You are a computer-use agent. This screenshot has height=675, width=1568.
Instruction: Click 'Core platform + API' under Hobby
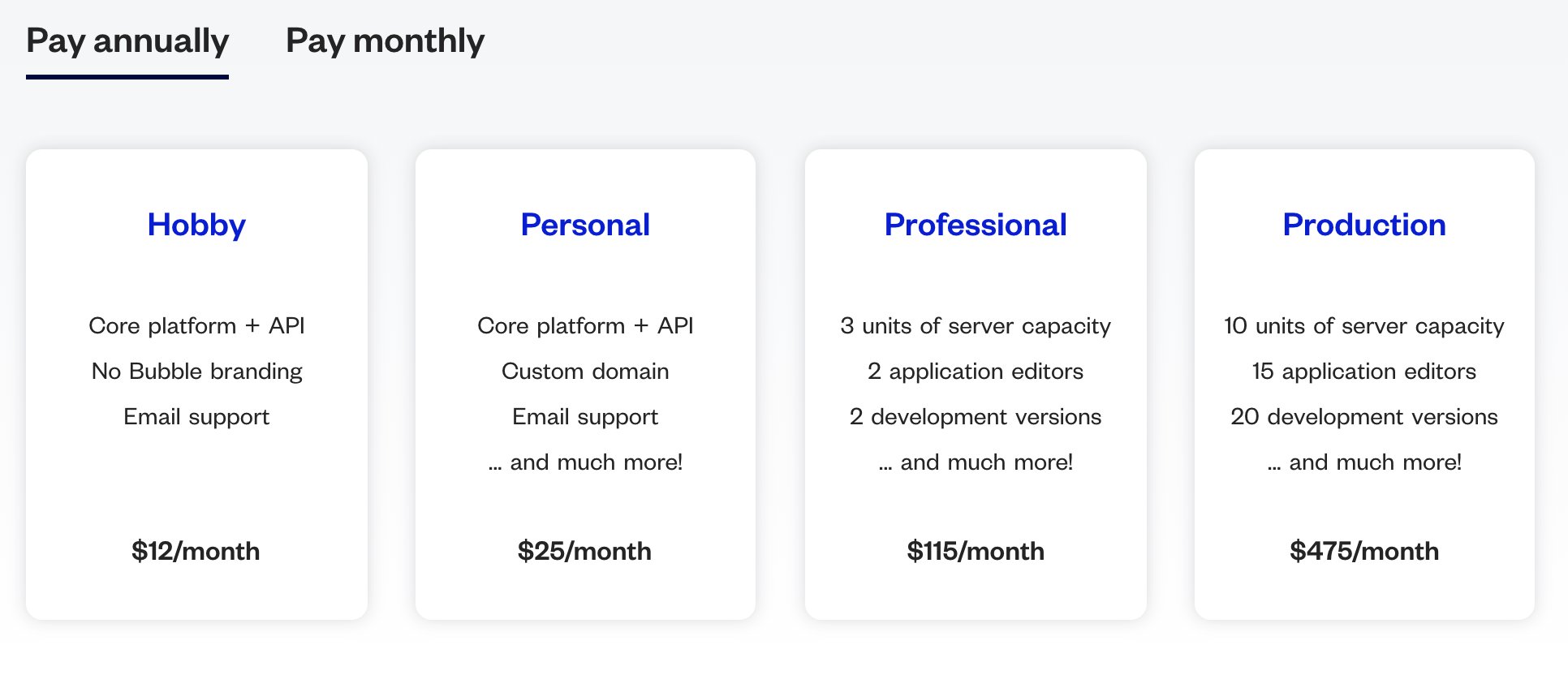196,325
